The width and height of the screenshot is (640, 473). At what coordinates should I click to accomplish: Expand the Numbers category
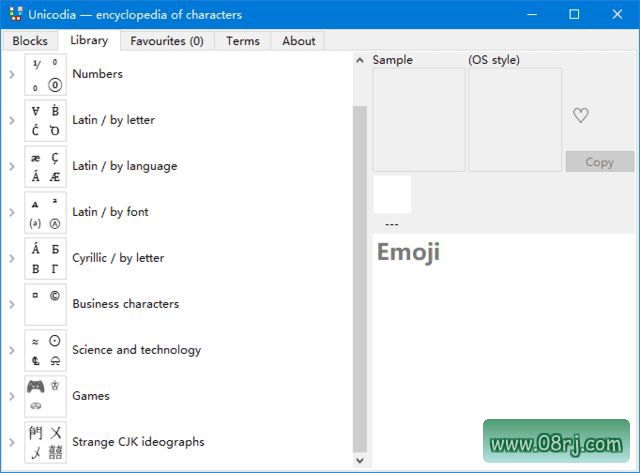pos(12,74)
